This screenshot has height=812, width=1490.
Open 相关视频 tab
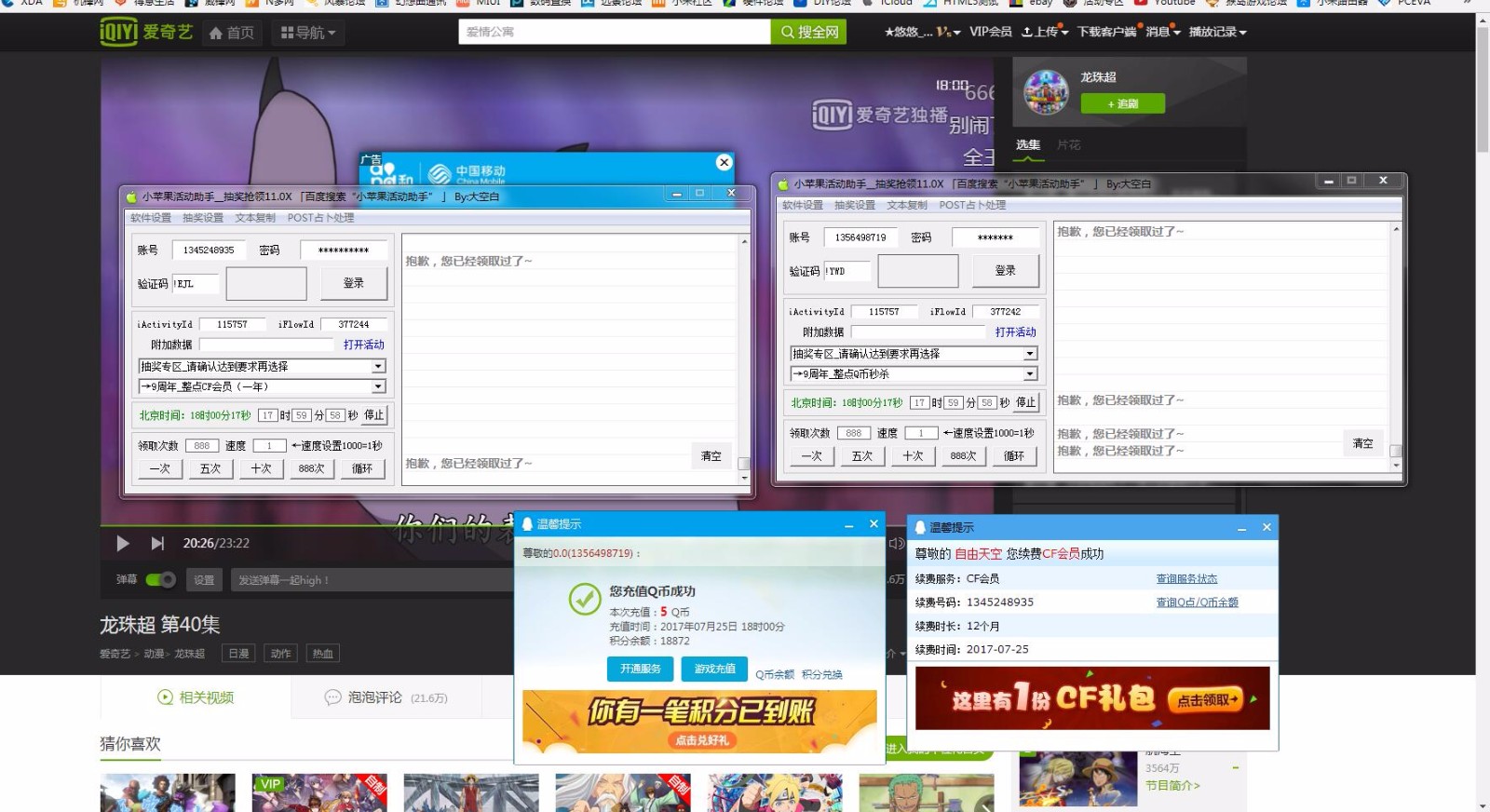pyautogui.click(x=196, y=697)
